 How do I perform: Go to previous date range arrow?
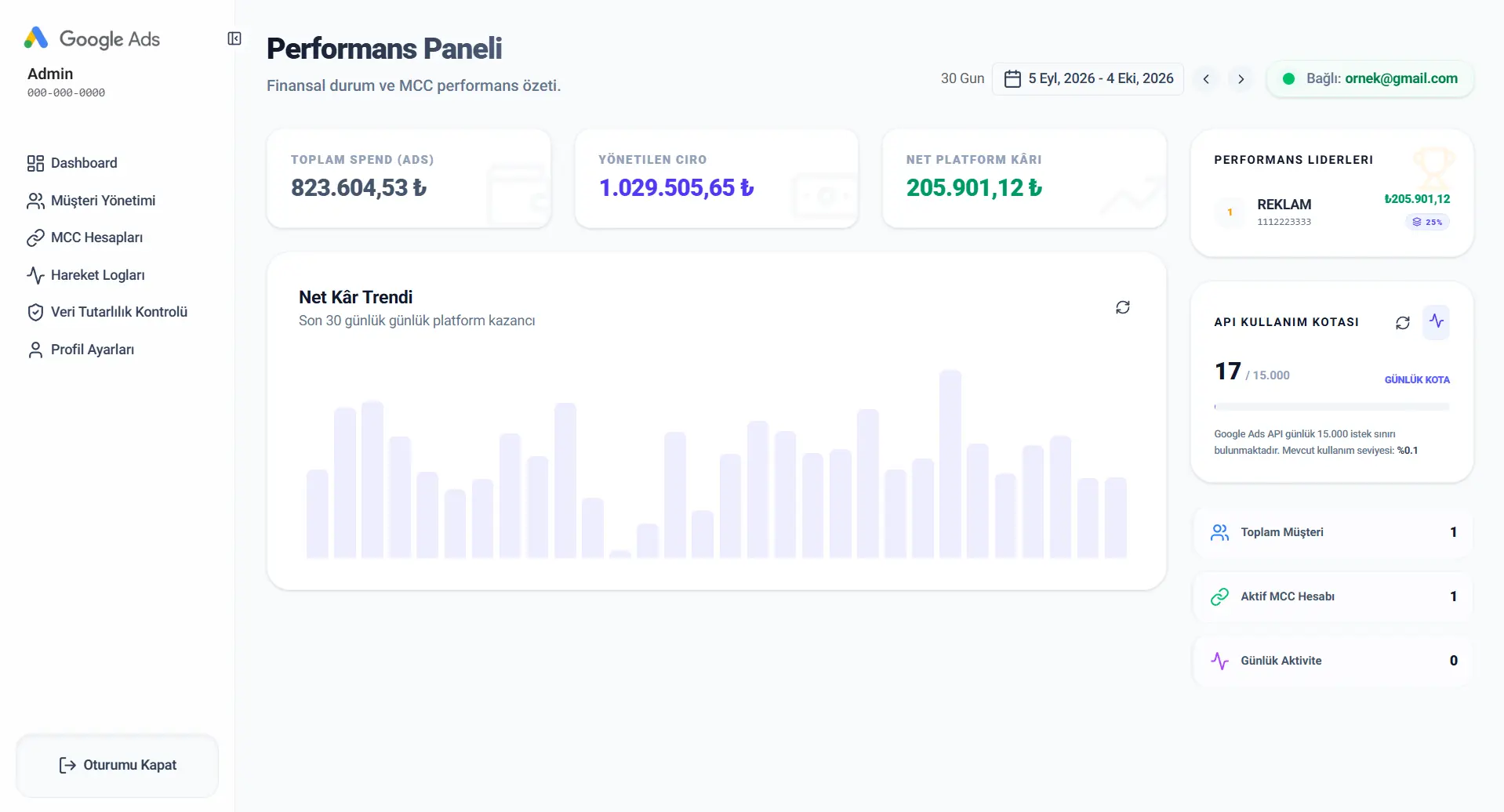[1206, 78]
